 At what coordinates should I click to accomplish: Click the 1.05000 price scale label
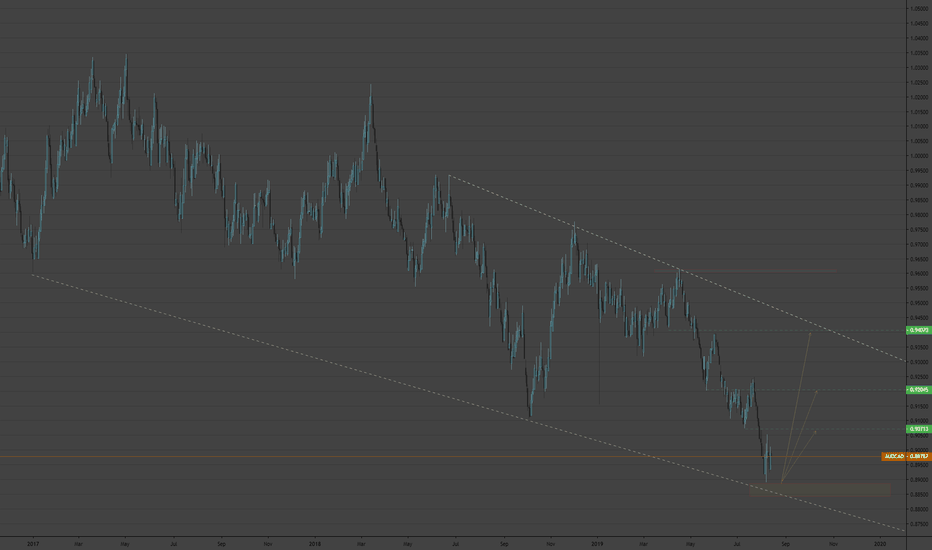coord(919,9)
